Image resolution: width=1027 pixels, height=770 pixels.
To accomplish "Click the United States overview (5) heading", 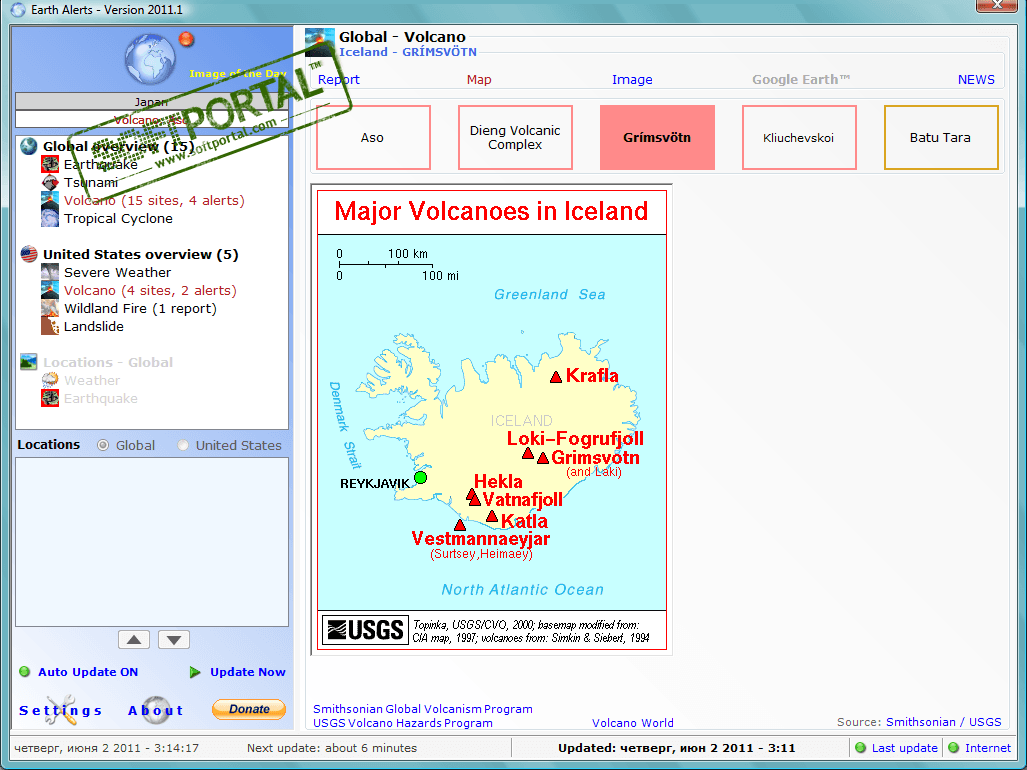I will pyautogui.click(x=141, y=254).
